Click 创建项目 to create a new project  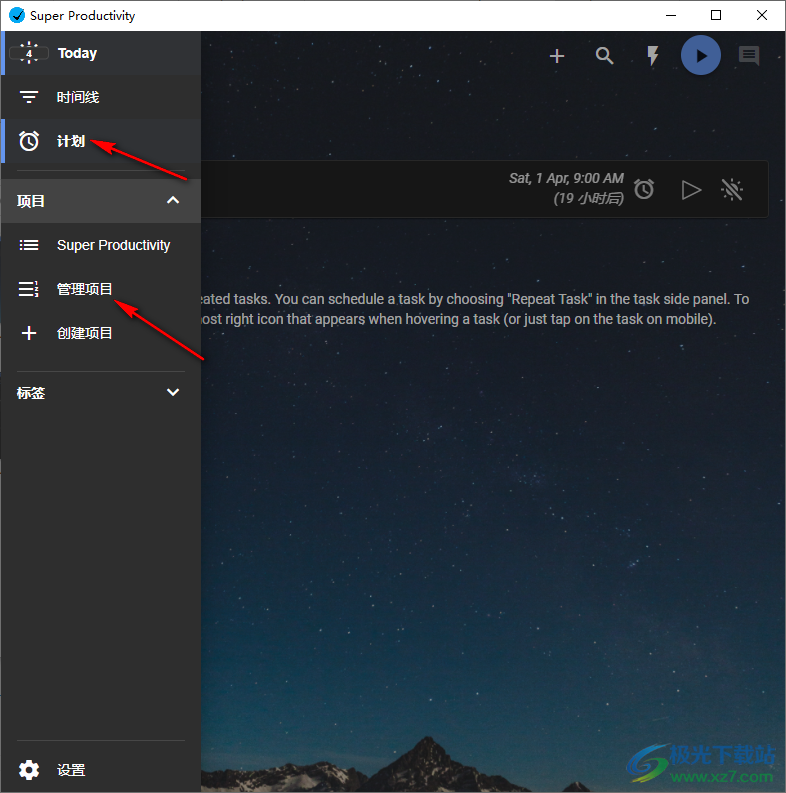point(85,333)
